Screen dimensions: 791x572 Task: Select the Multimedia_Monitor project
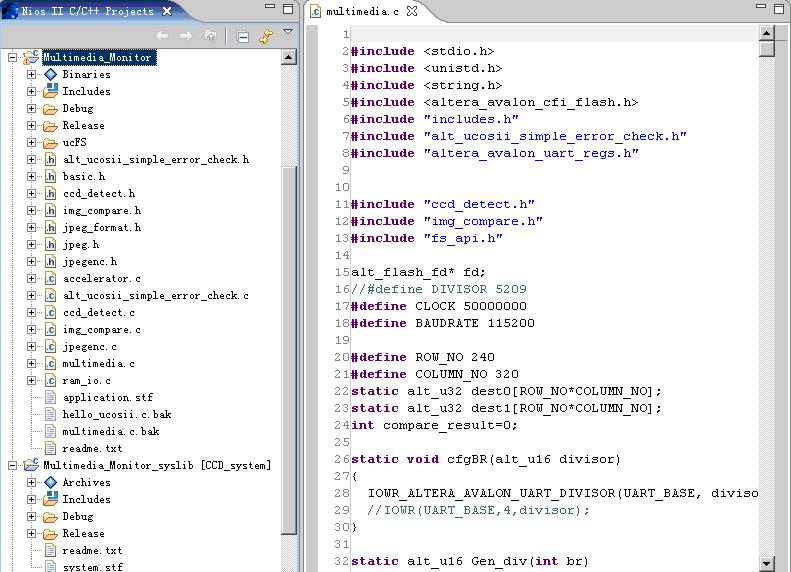click(x=97, y=58)
